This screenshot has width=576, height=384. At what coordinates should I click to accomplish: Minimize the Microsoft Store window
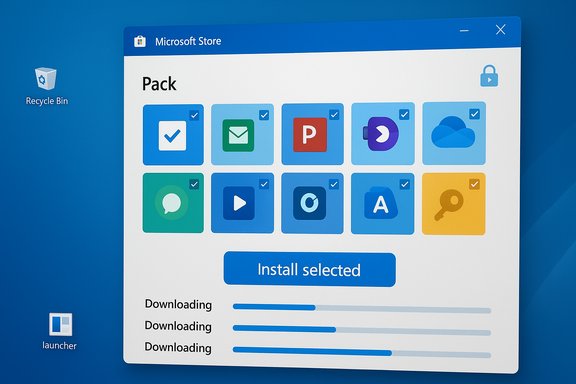[464, 30]
